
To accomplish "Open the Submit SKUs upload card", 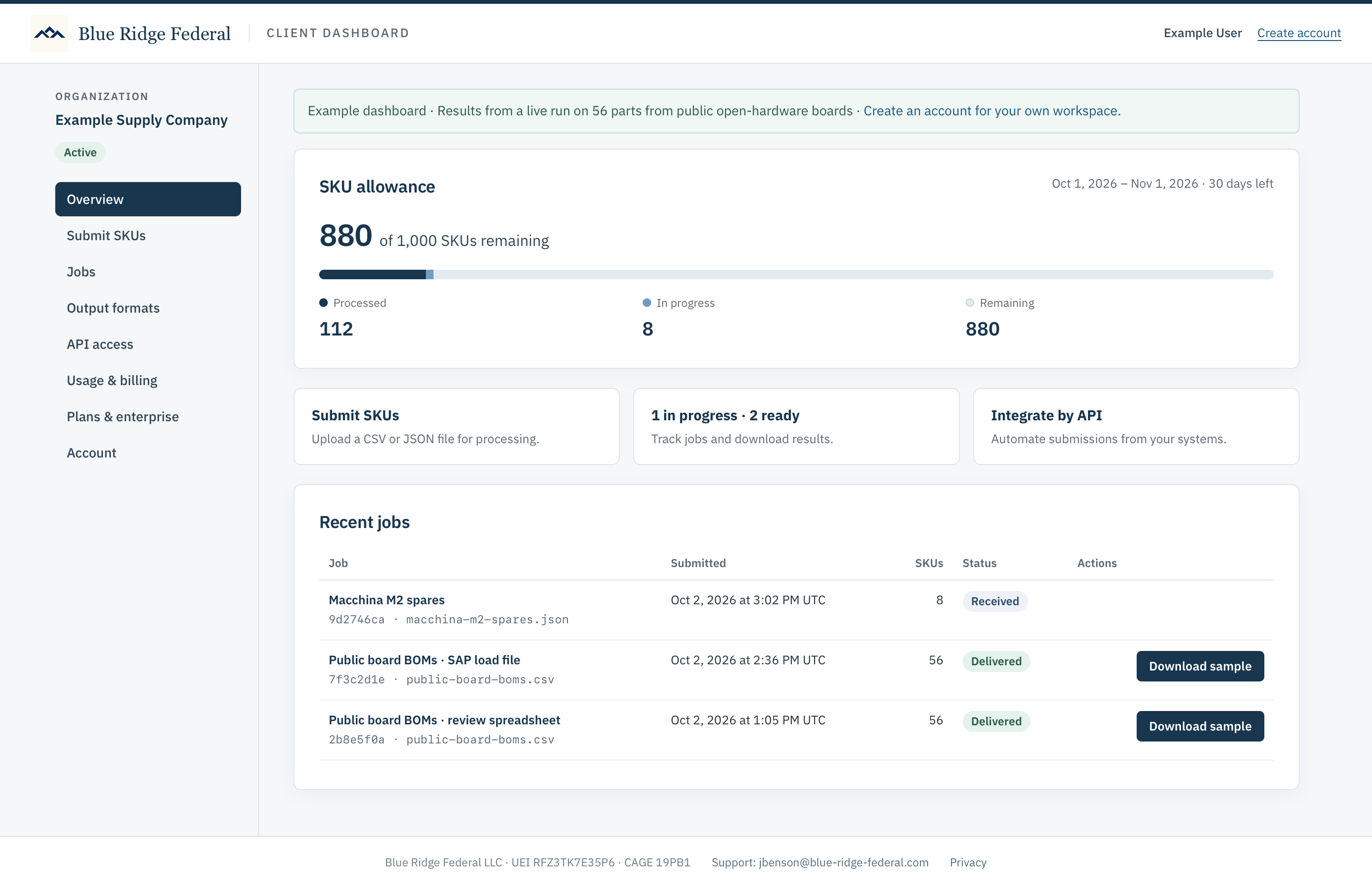I will 456,426.
